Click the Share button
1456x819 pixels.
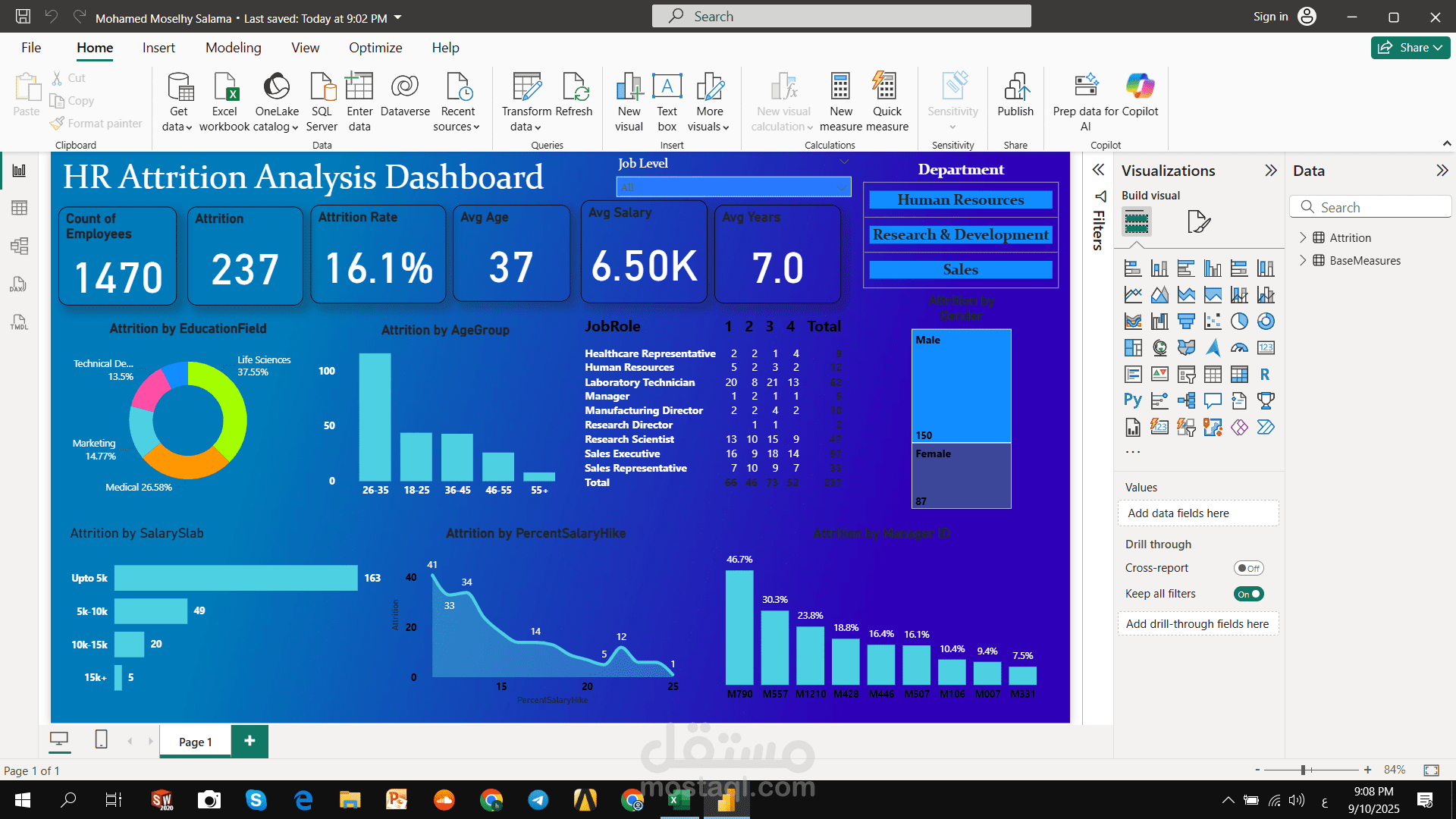1410,47
